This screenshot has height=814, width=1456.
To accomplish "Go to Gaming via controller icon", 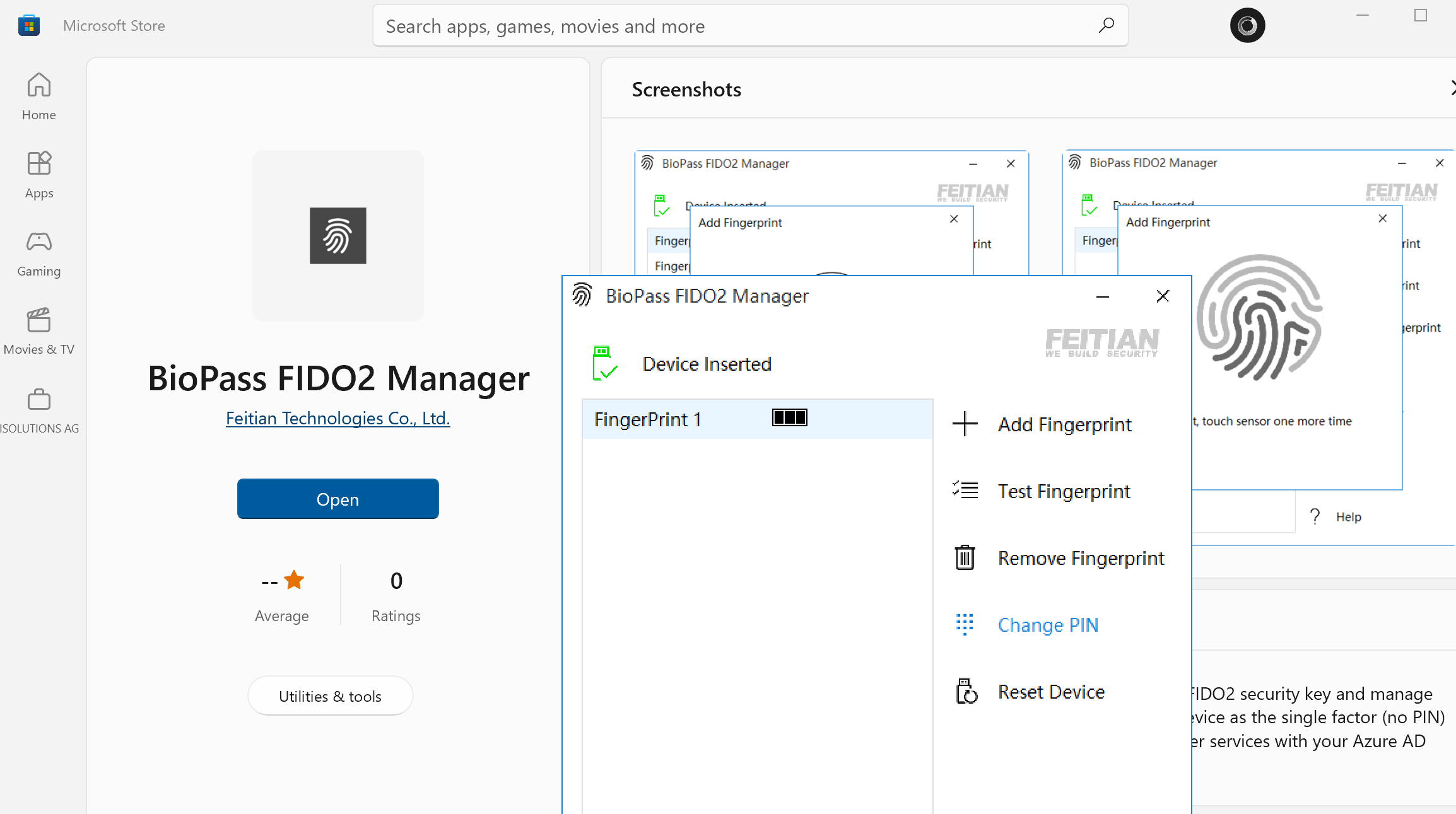I will pyautogui.click(x=38, y=241).
